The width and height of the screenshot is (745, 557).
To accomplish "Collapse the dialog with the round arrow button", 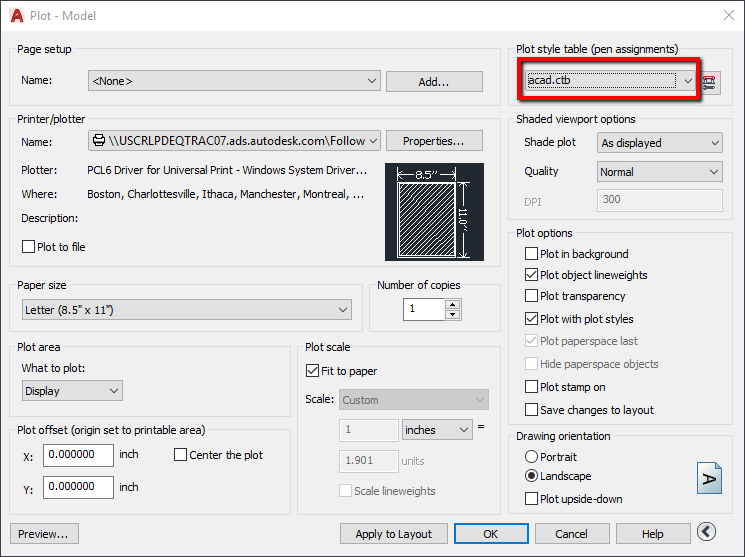I will click(x=707, y=531).
